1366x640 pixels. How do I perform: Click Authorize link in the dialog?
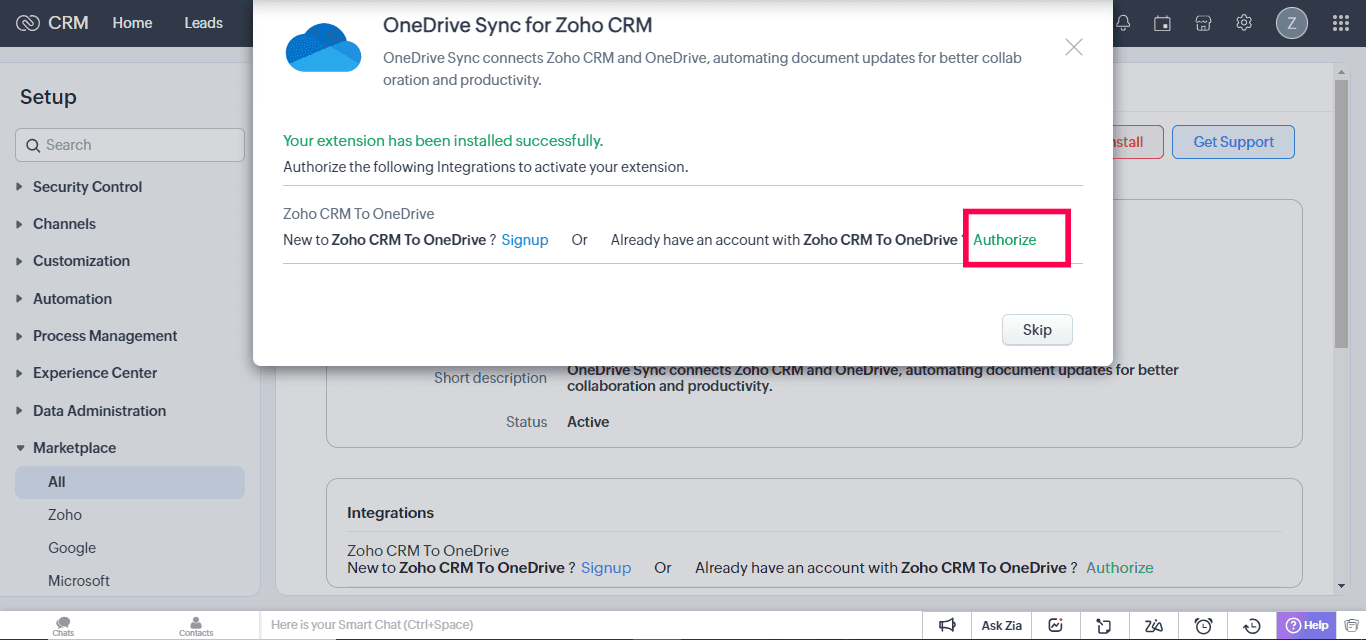point(1005,240)
